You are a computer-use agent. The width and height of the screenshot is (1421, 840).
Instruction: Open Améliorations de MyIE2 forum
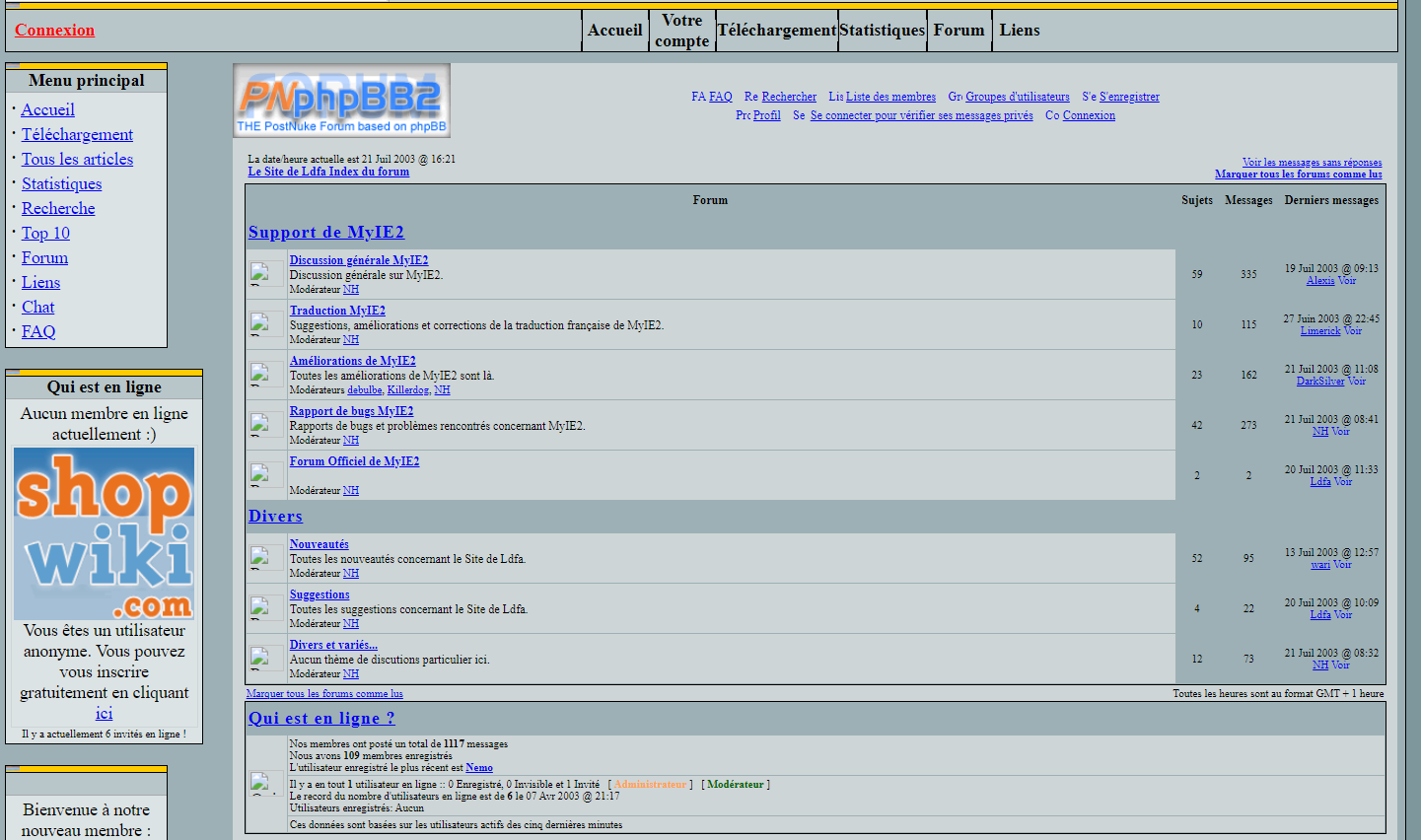(353, 361)
